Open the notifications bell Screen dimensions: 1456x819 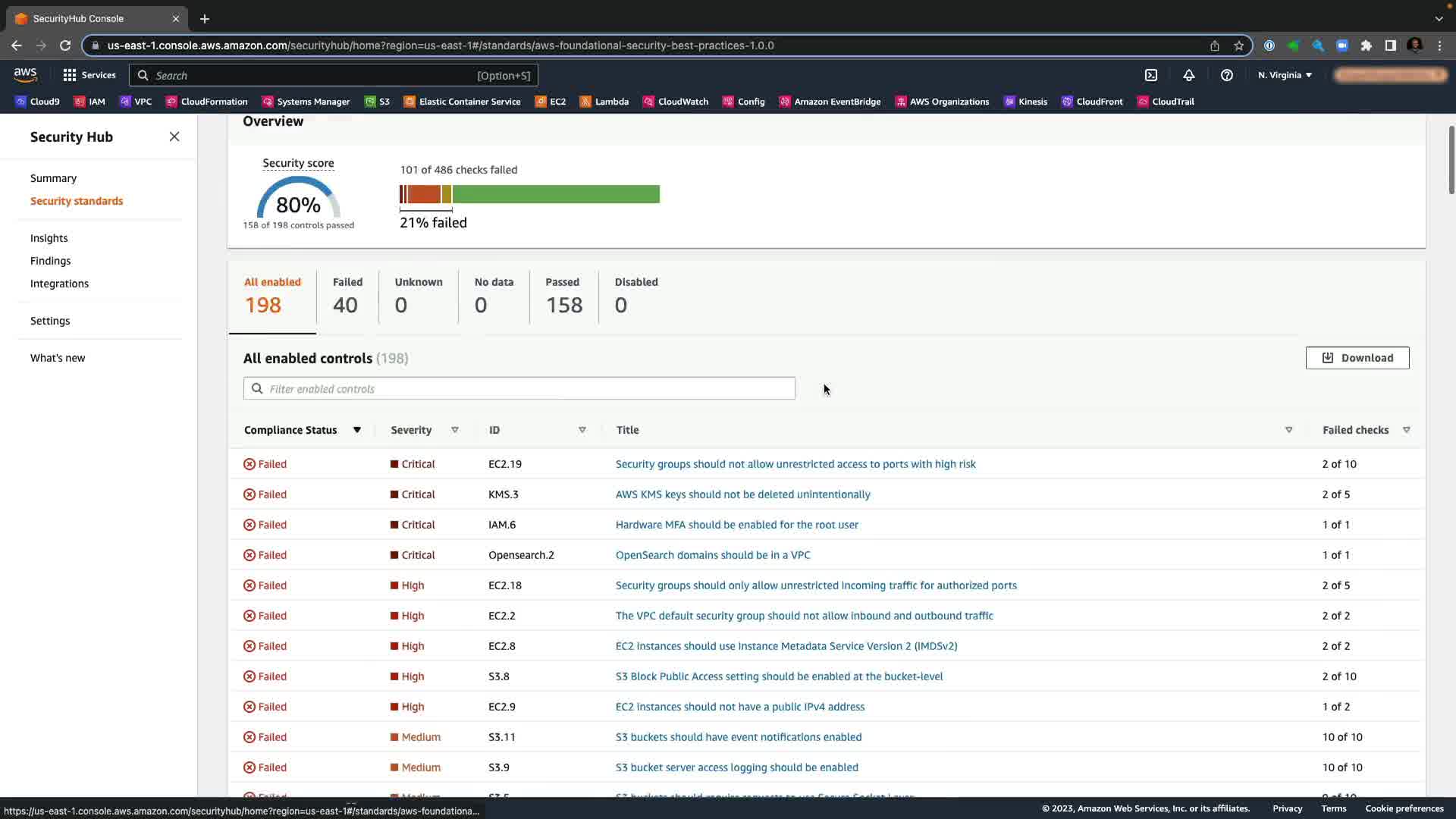click(1188, 75)
